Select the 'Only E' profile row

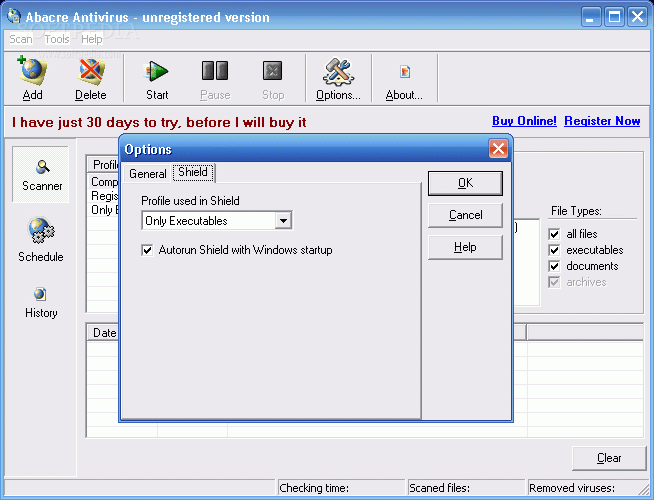[x=104, y=210]
